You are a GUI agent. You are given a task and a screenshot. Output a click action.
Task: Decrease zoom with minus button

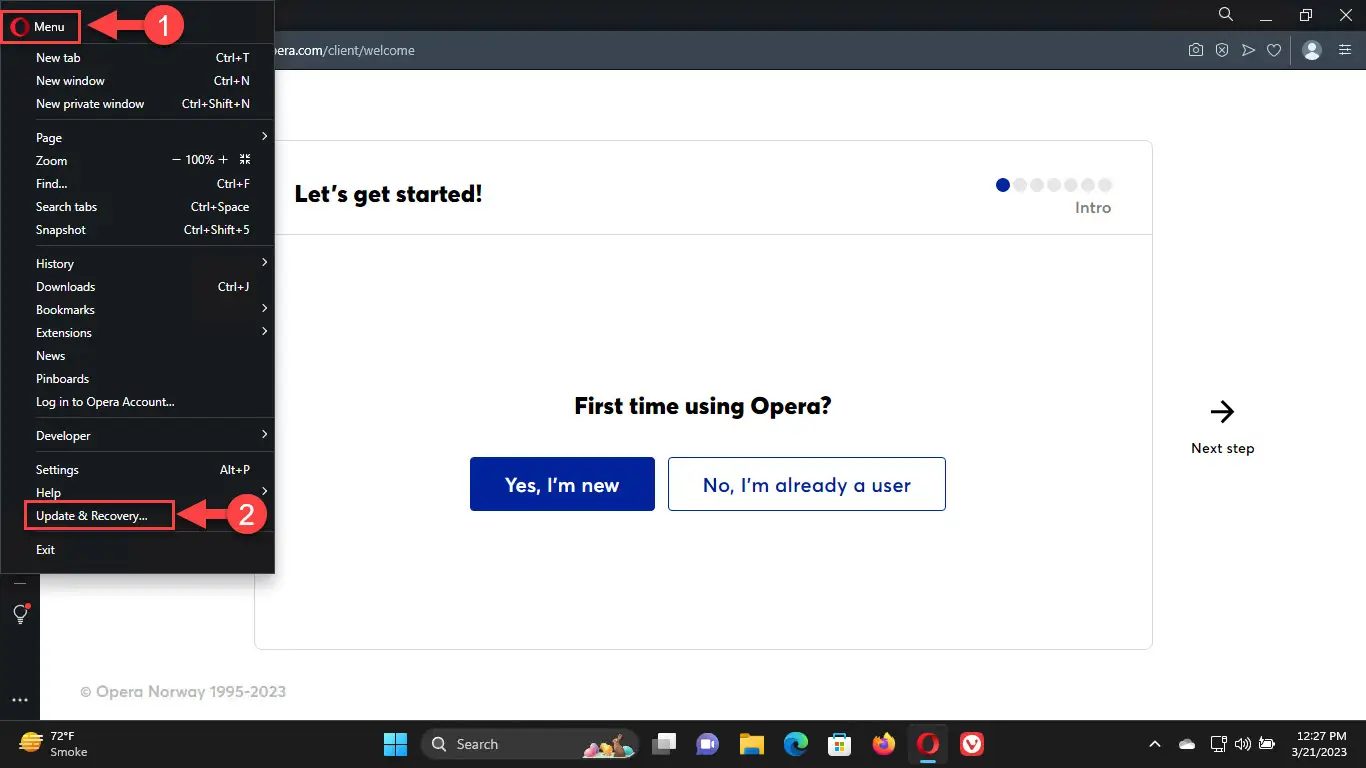(177, 160)
